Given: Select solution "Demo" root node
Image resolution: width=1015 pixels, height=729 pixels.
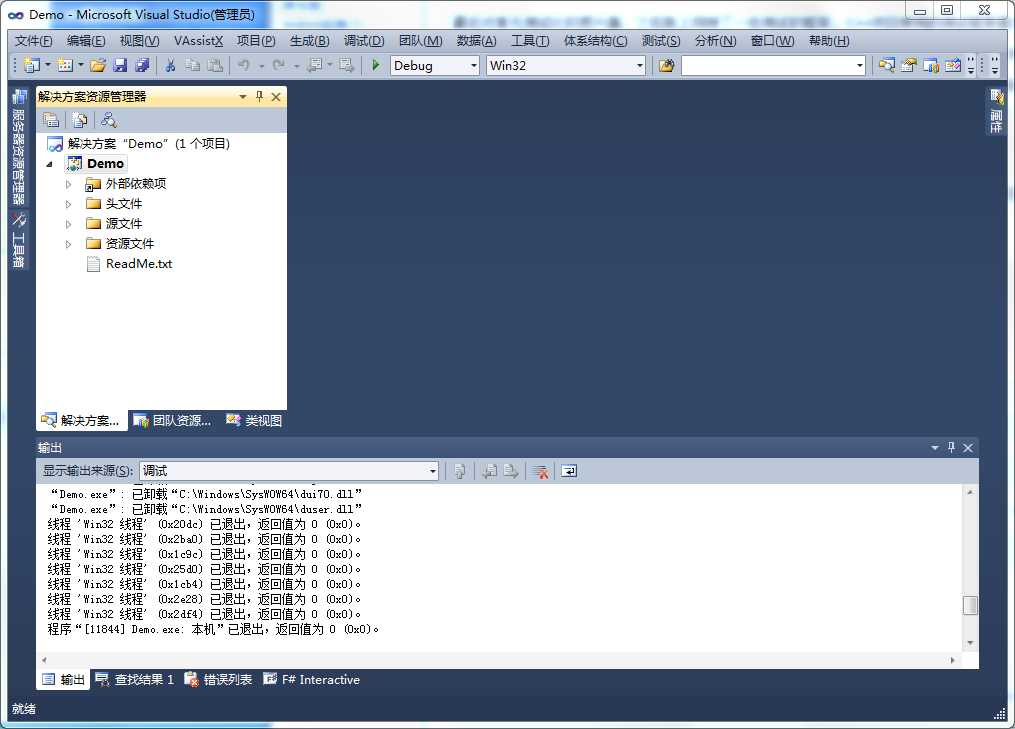Looking at the screenshot, I should click(148, 144).
